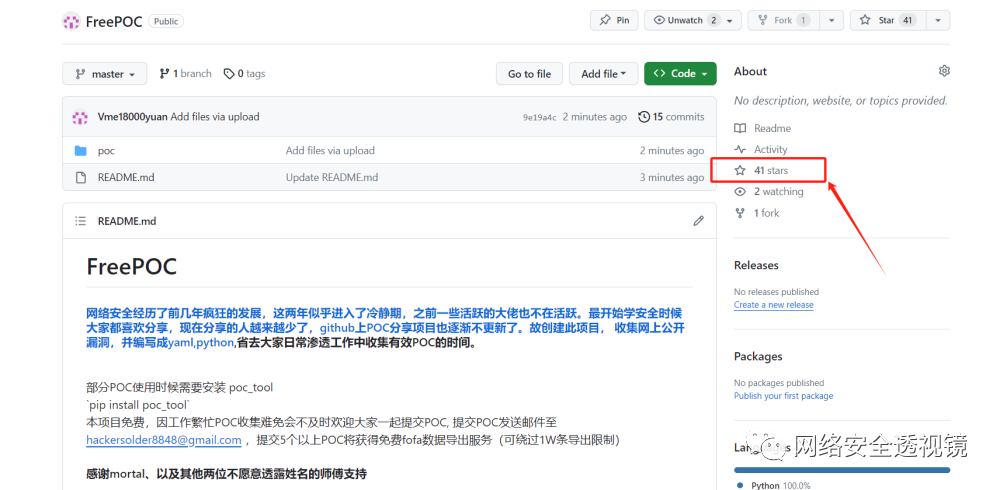This screenshot has width=1000, height=490.
Task: Open the Star lists dropdown arrow
Action: tap(938, 20)
